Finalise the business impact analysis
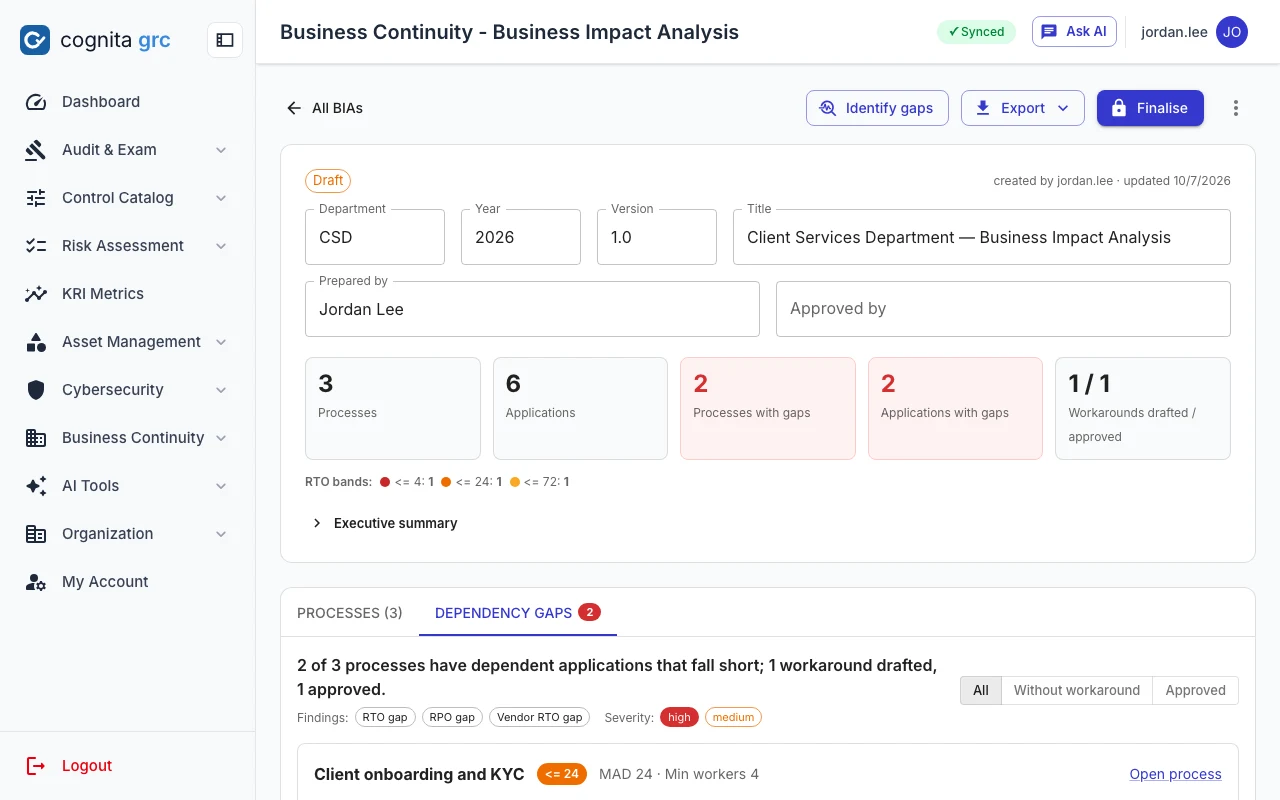This screenshot has height=800, width=1280. [x=1150, y=108]
